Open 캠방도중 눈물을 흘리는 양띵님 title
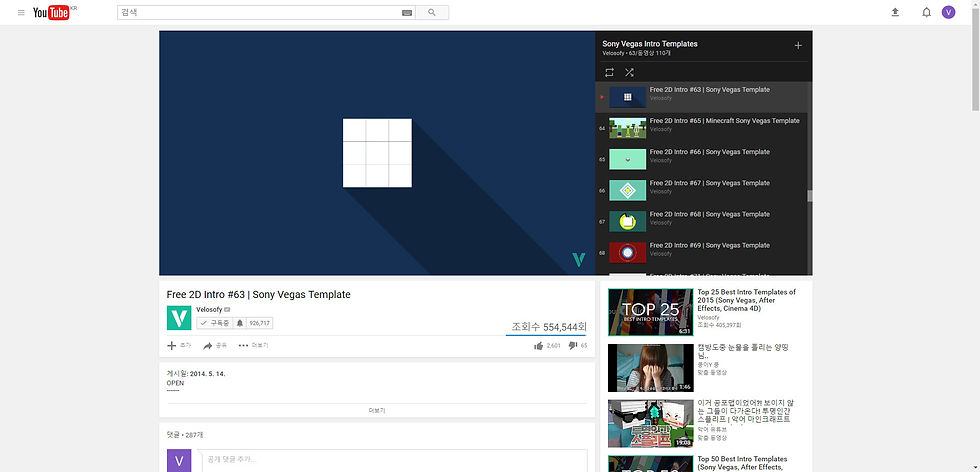The height and width of the screenshot is (472, 980). pos(743,352)
